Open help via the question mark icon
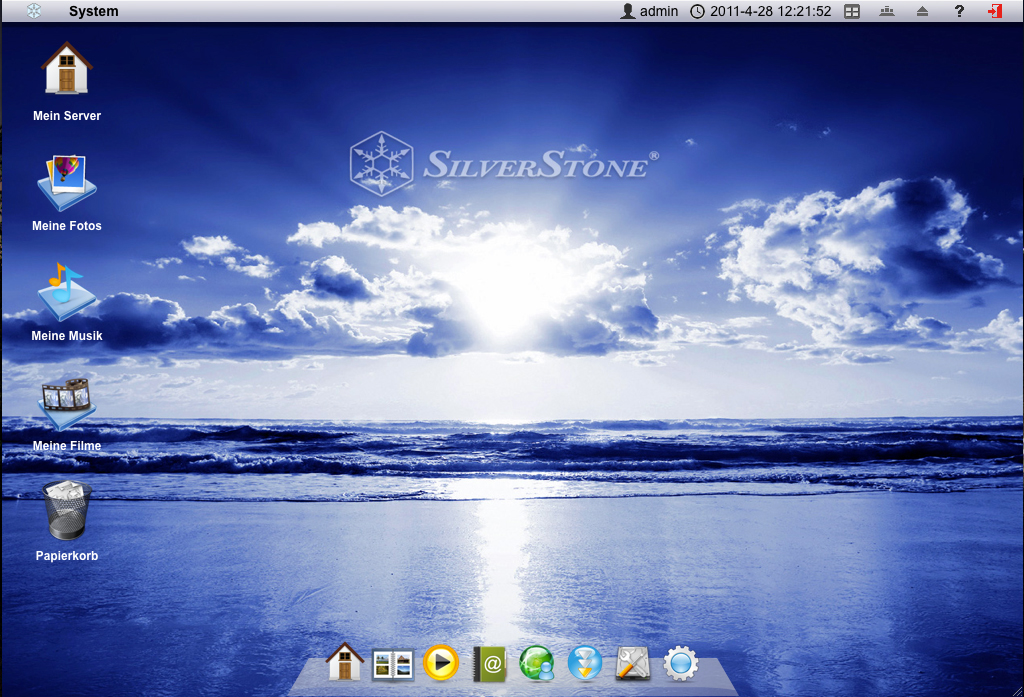 coord(959,11)
